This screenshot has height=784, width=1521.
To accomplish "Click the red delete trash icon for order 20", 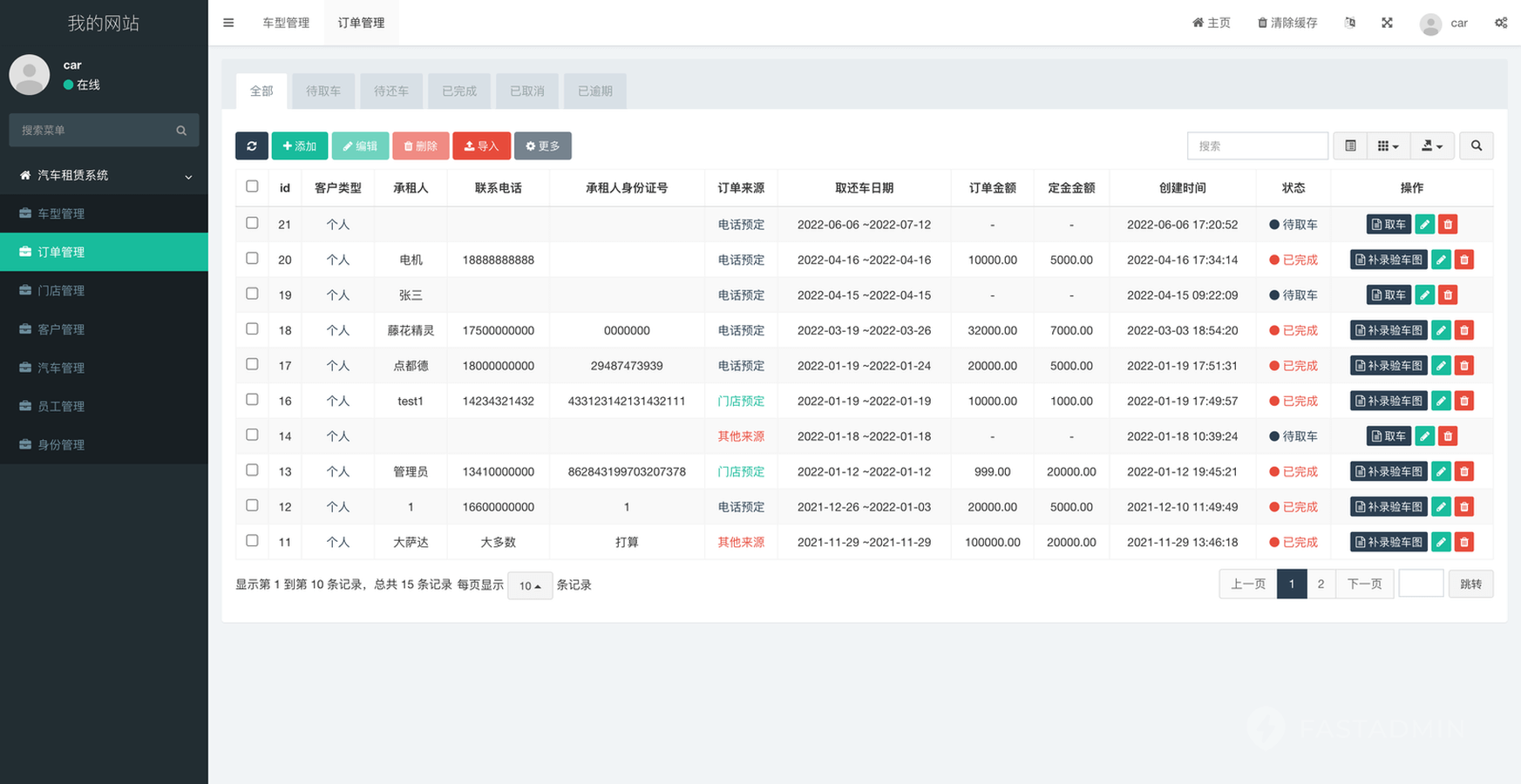I will tap(1464, 260).
